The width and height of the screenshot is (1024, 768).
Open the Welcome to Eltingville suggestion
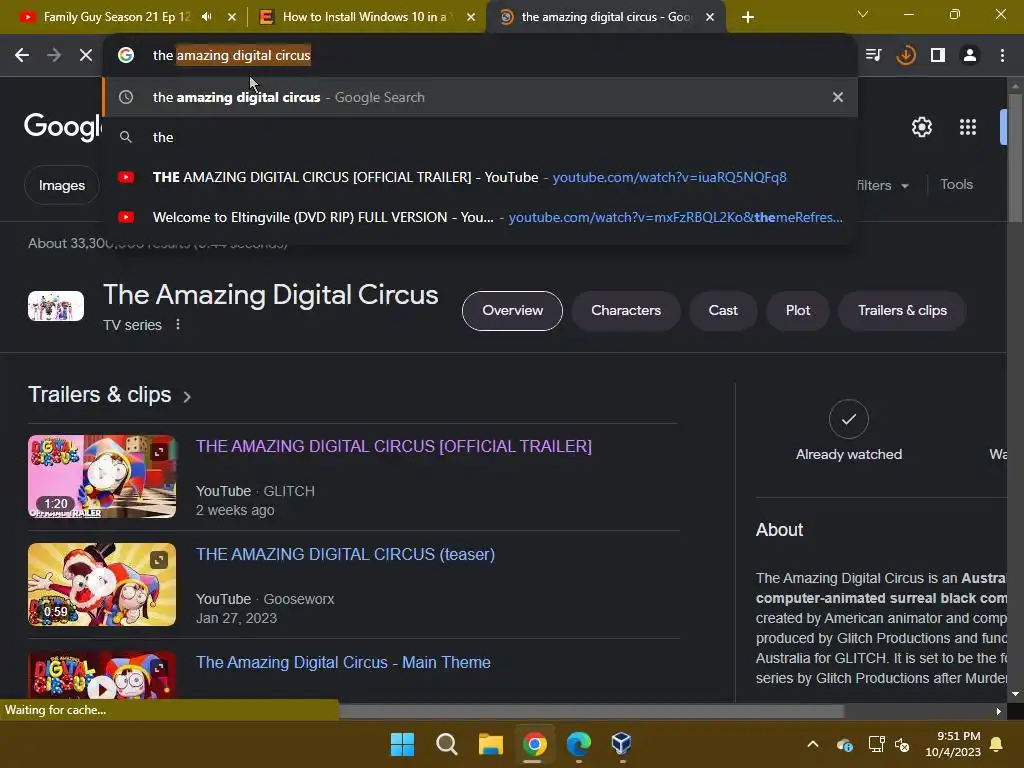click(480, 217)
